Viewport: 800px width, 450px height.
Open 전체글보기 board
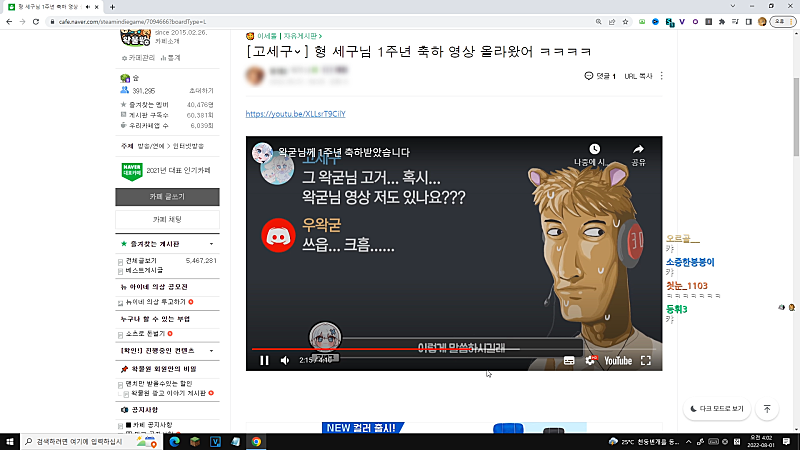[141, 261]
